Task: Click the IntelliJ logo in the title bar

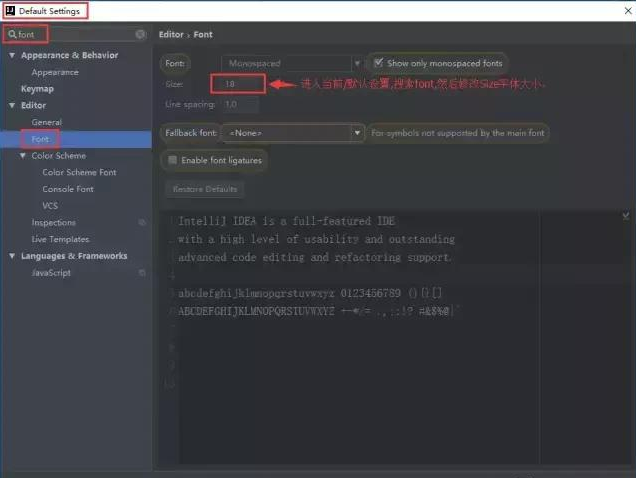Action: 9,10
